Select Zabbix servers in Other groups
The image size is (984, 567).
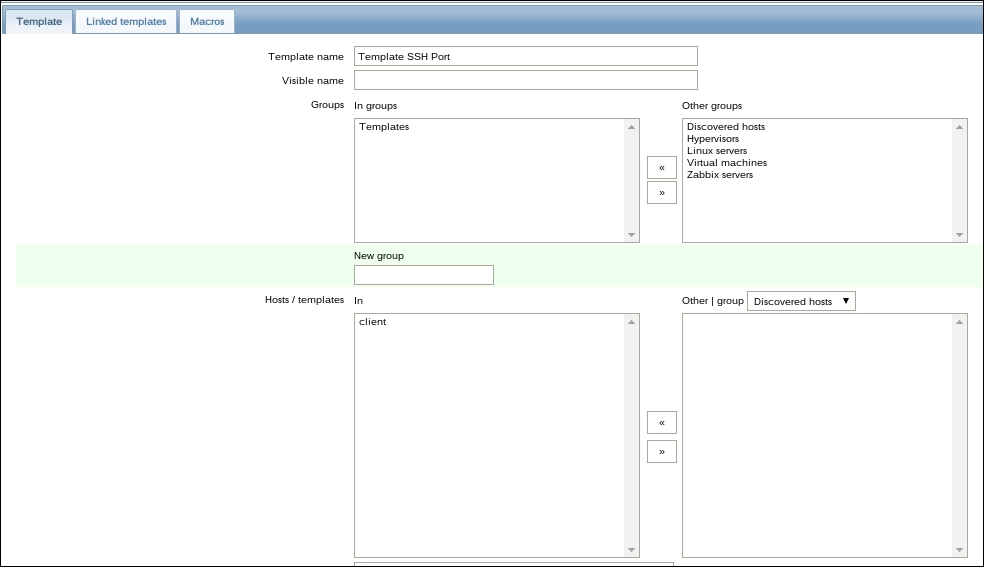(x=720, y=175)
